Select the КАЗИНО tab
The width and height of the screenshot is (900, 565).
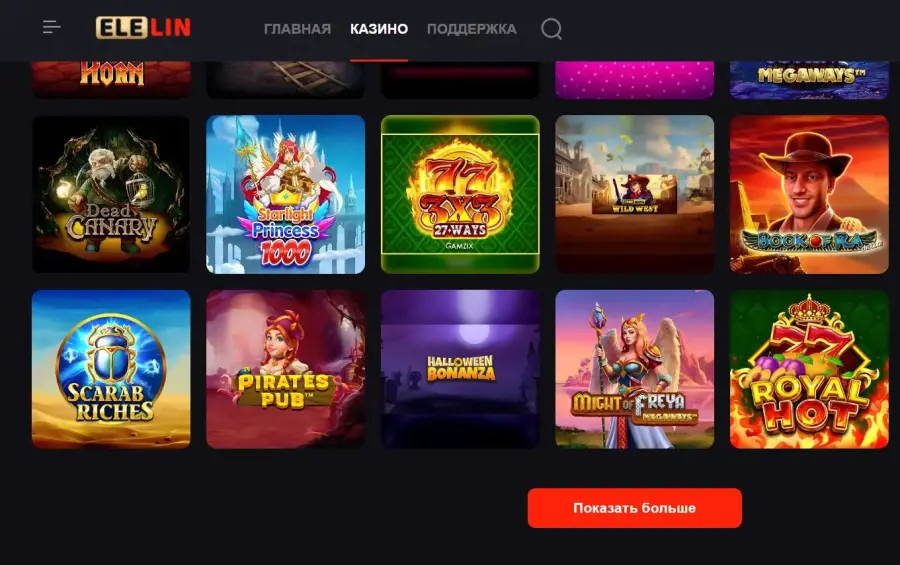(379, 29)
